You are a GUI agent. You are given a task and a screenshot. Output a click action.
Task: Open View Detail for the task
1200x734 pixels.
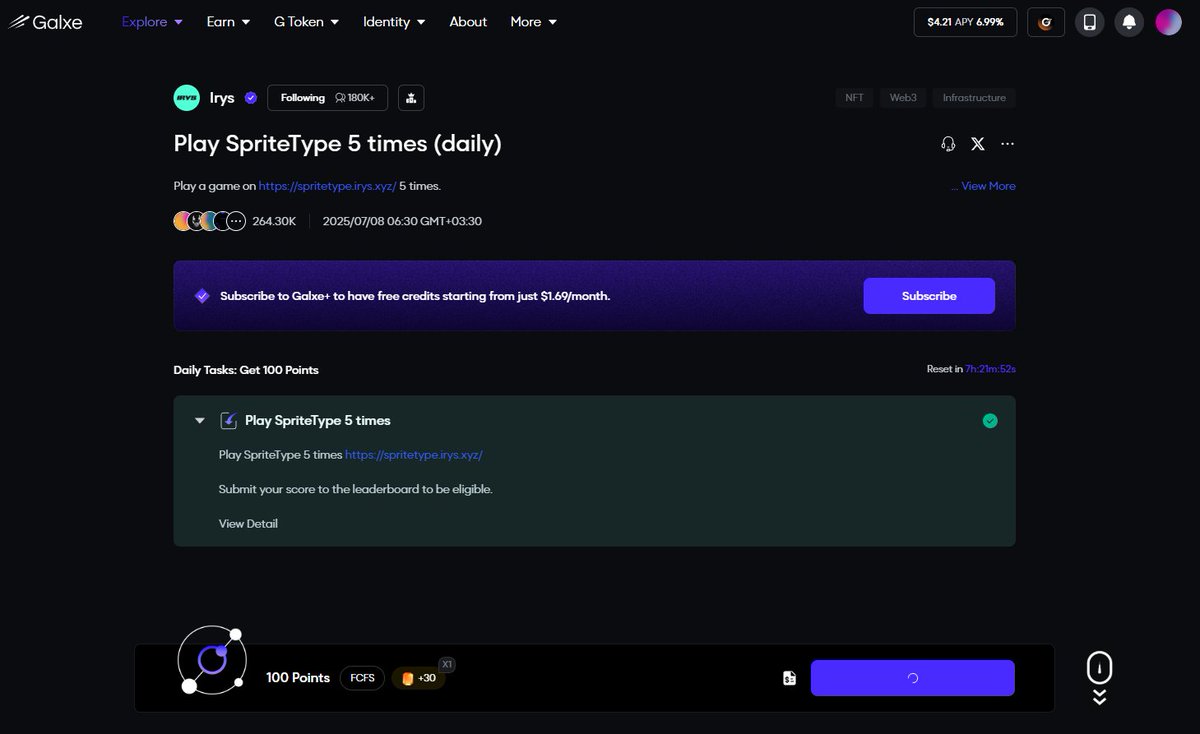pyautogui.click(x=248, y=524)
